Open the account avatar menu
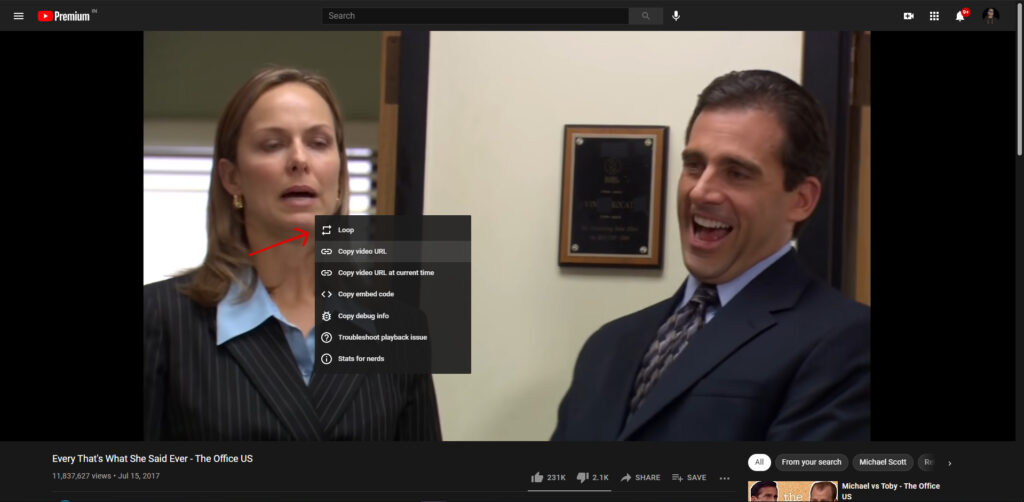 click(x=991, y=16)
